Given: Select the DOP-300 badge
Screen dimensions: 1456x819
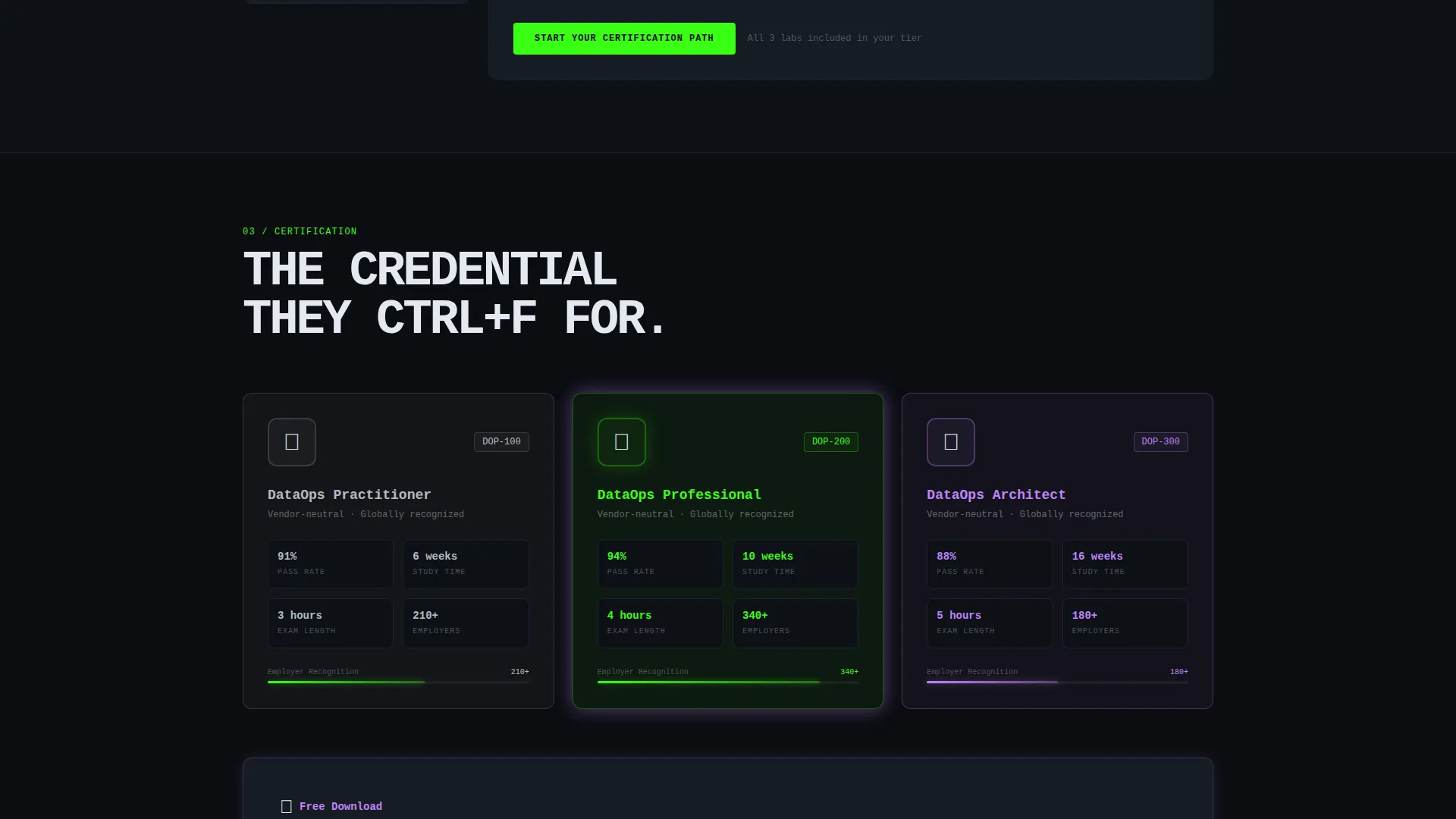Looking at the screenshot, I should tap(1161, 442).
